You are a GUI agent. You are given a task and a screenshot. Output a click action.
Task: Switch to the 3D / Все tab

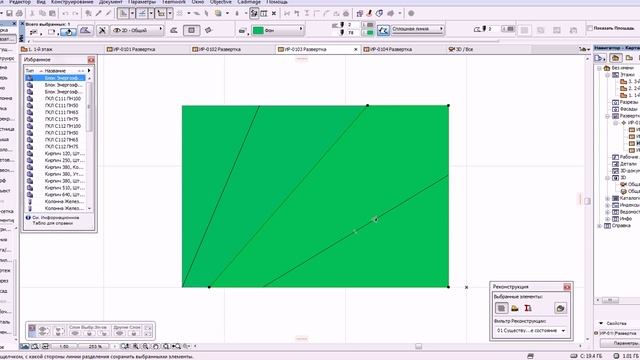[460, 49]
